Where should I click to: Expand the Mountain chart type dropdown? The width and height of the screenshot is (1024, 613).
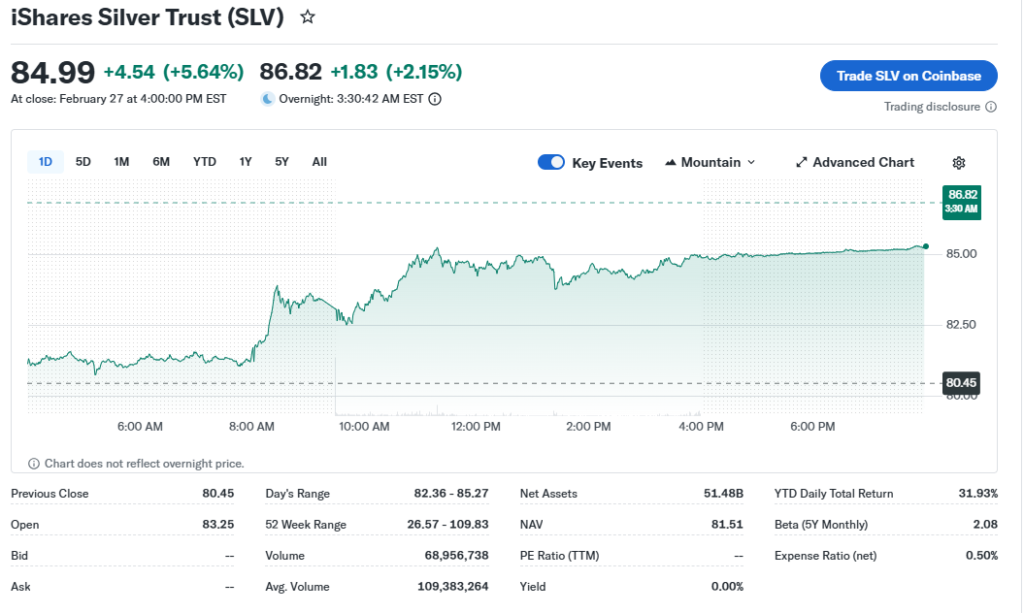(751, 163)
